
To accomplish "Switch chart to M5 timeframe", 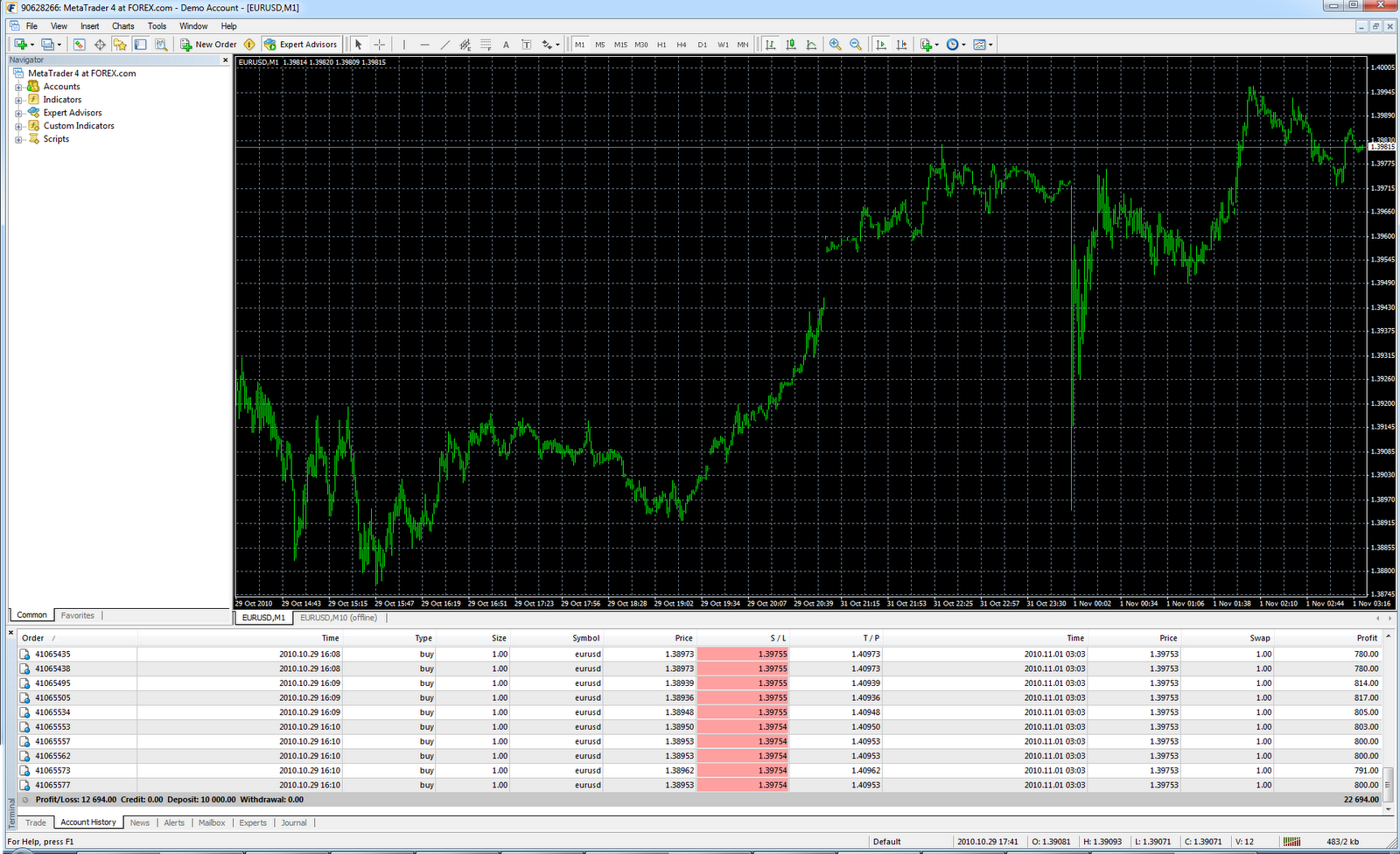I will pos(600,45).
